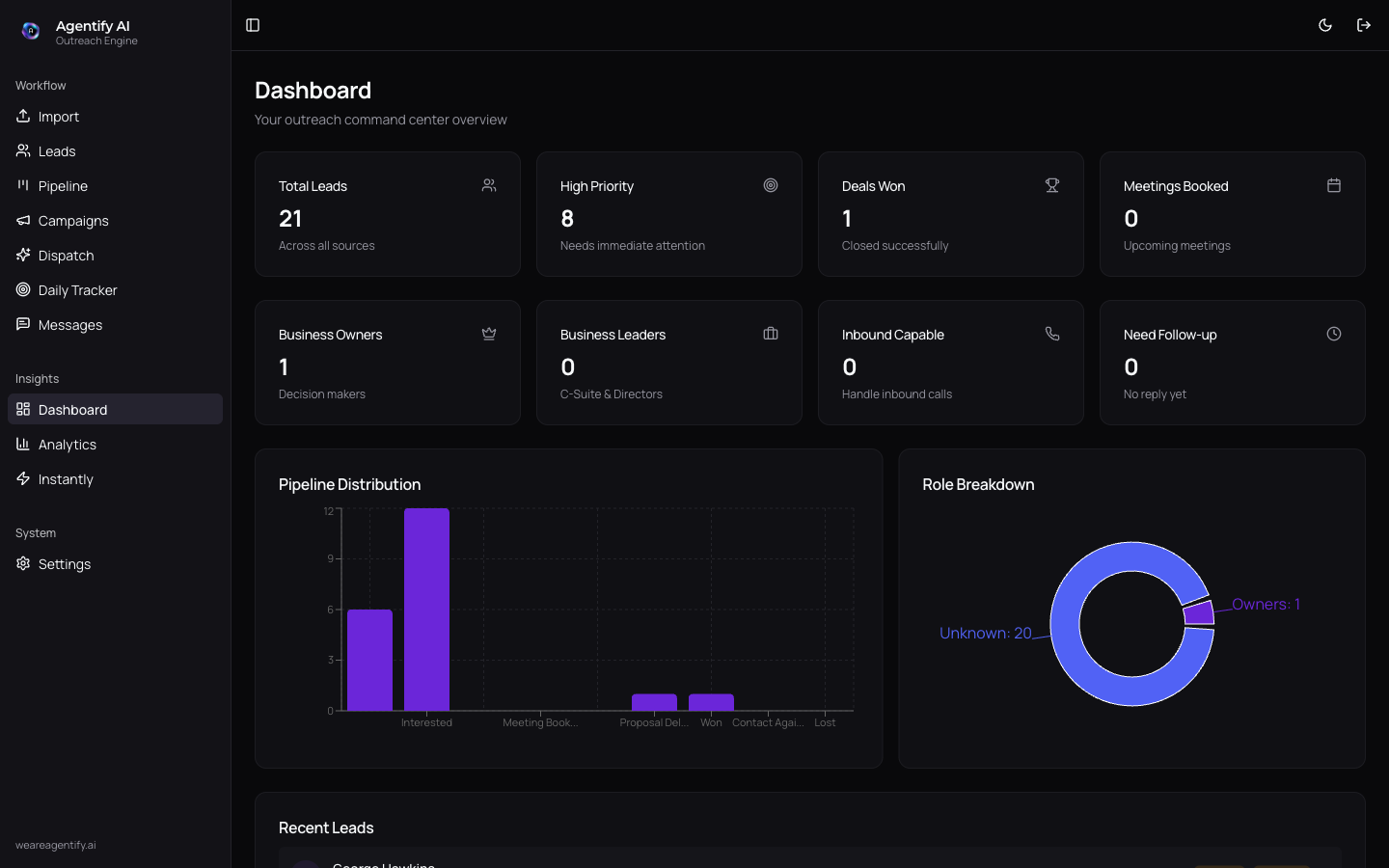Click the logout icon in header
The height and width of the screenshot is (868, 1389).
(x=1364, y=25)
